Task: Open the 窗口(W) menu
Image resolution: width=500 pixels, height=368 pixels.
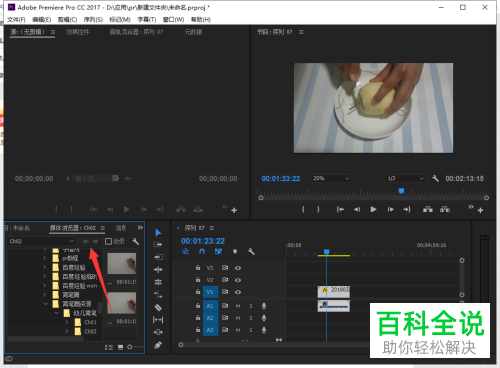Action: (x=173, y=20)
